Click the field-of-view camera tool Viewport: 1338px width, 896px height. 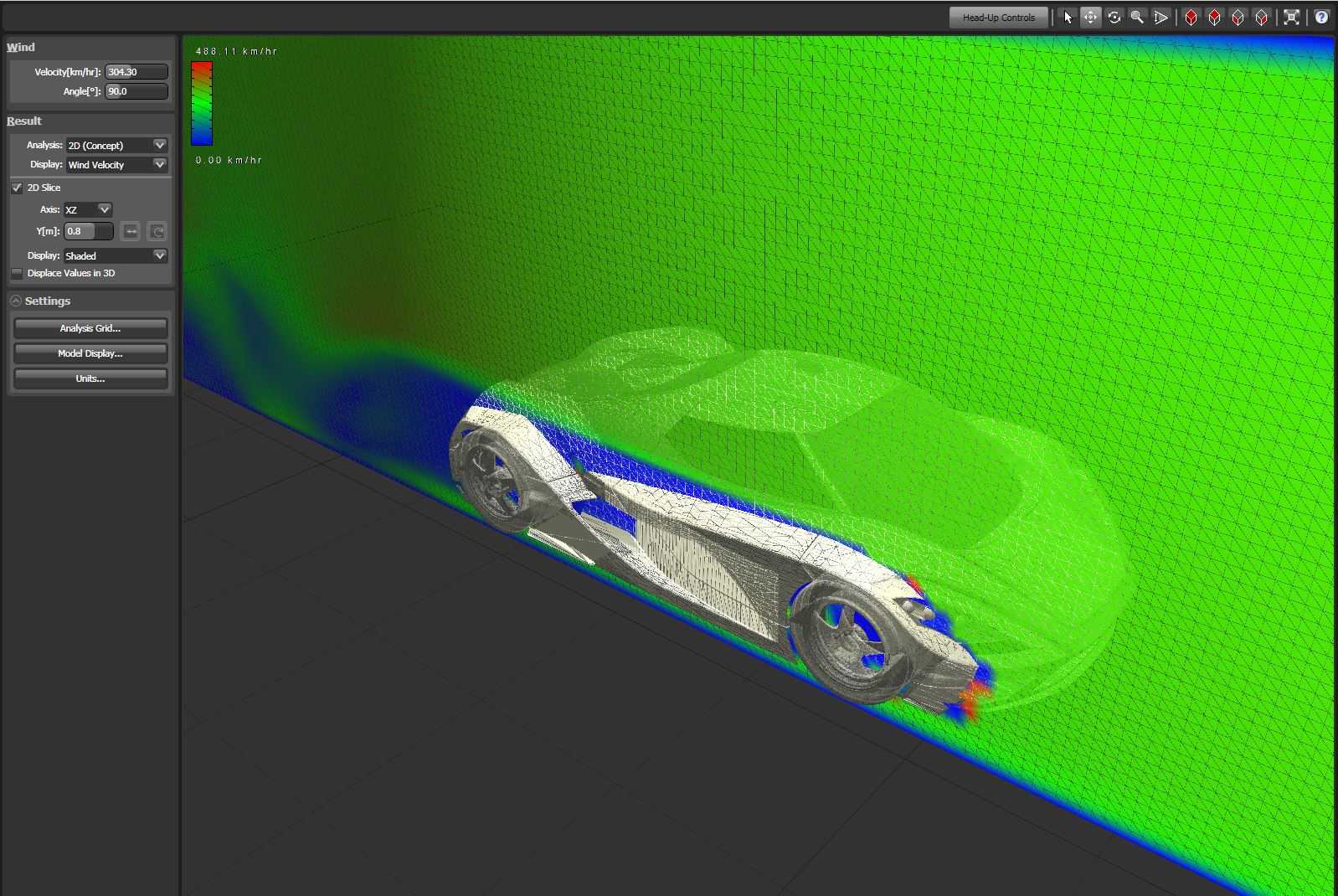(x=1160, y=17)
